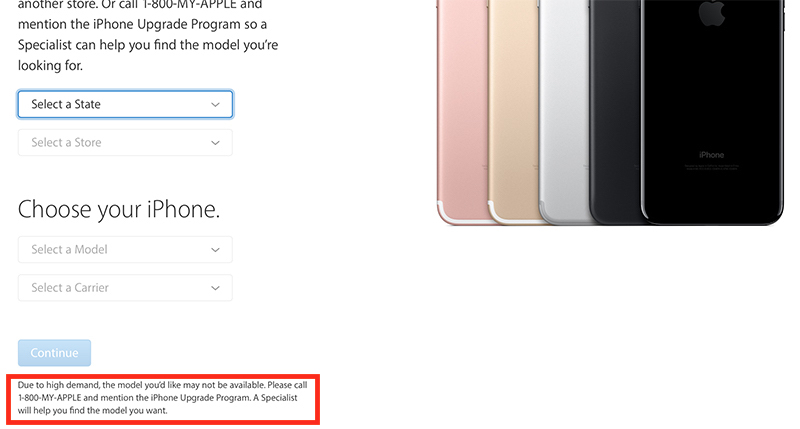Pick the matte black iPhone image
The width and height of the screenshot is (800, 429).
[615, 112]
